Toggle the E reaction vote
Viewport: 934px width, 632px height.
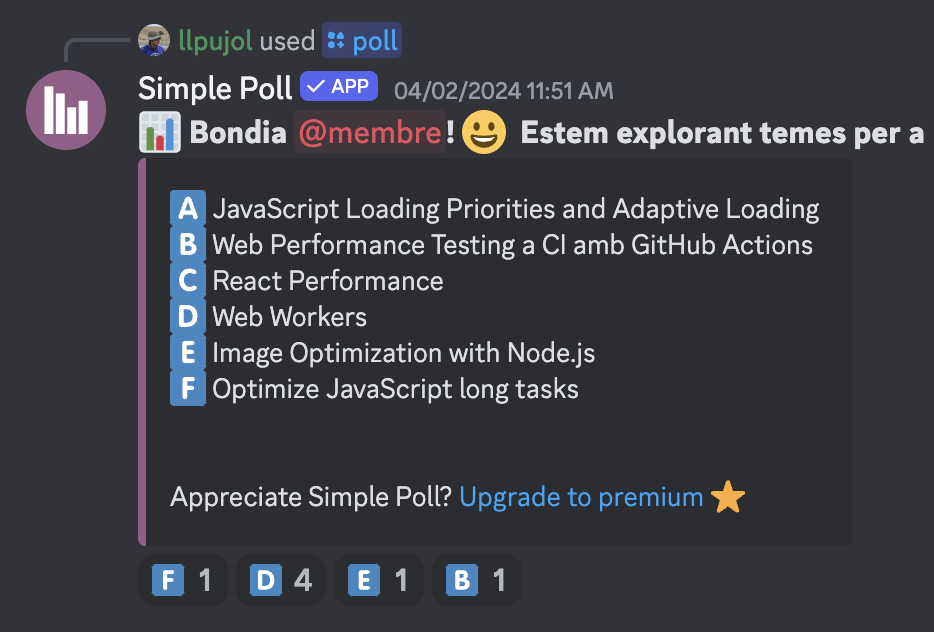pyautogui.click(x=378, y=580)
